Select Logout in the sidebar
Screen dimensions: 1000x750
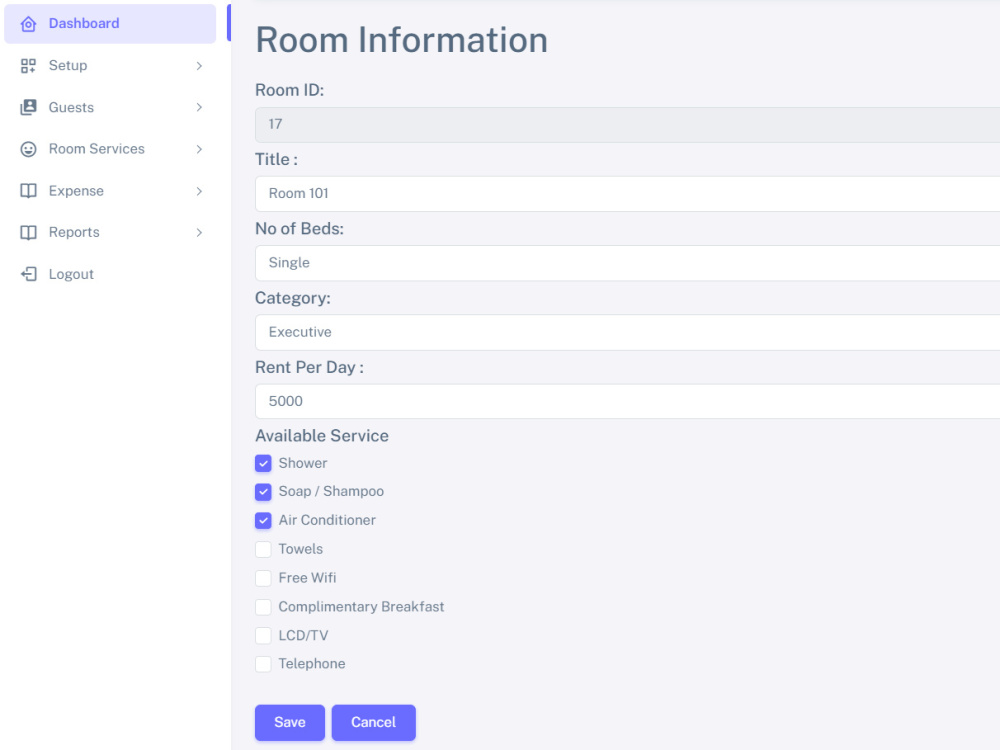point(110,274)
